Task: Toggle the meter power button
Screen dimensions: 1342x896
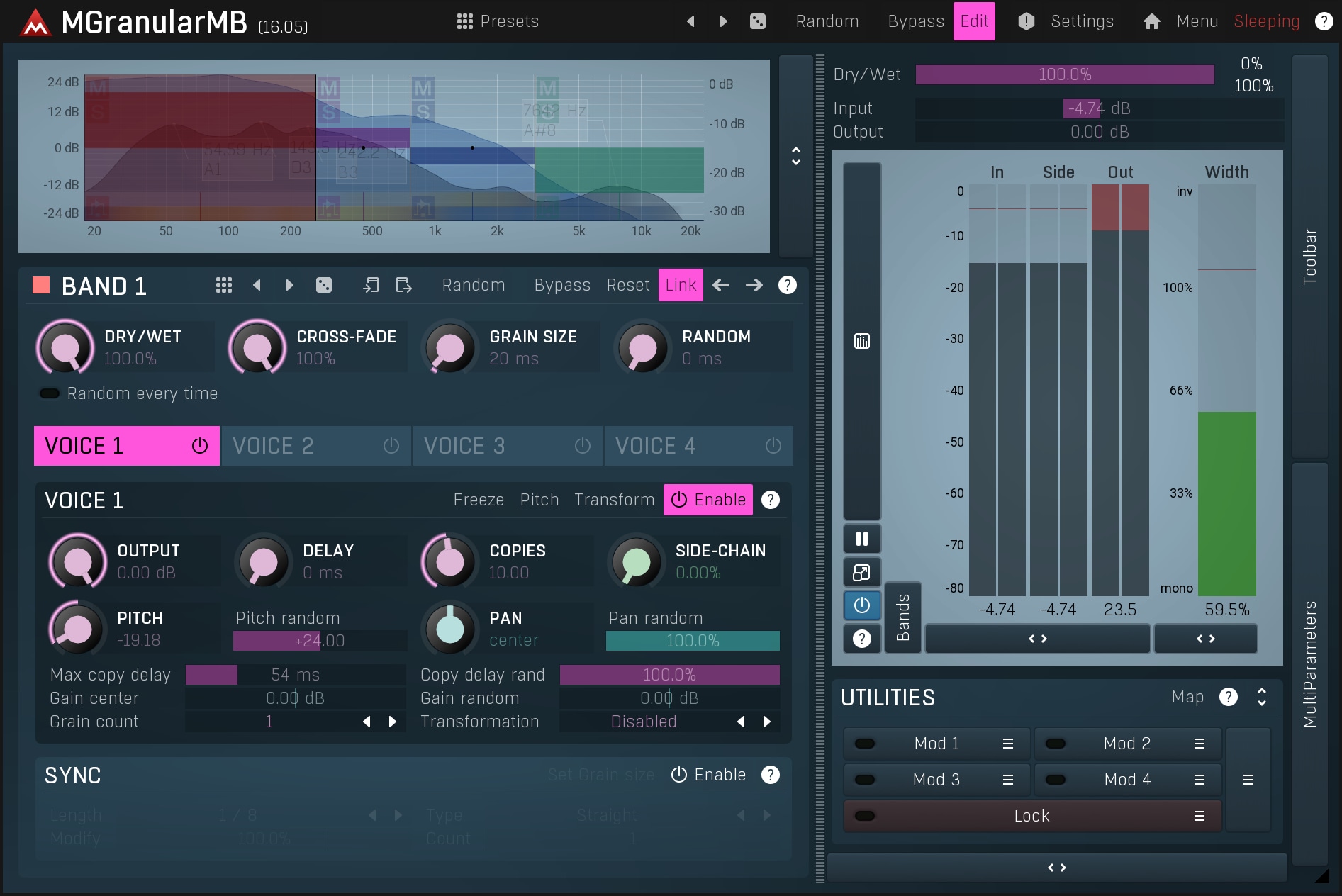Action: (x=862, y=605)
